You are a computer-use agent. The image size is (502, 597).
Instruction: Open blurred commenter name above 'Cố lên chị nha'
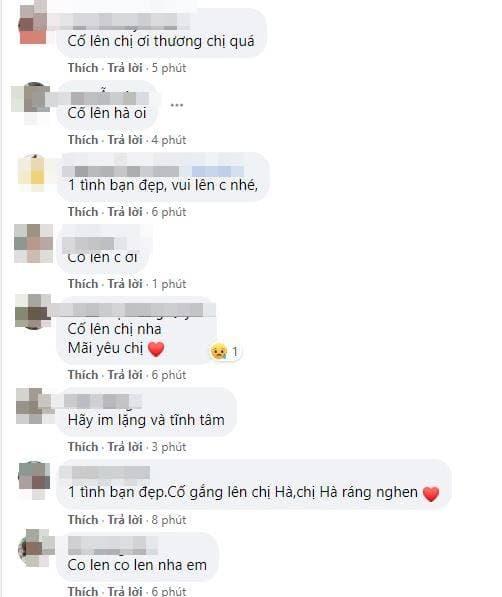tap(132, 310)
